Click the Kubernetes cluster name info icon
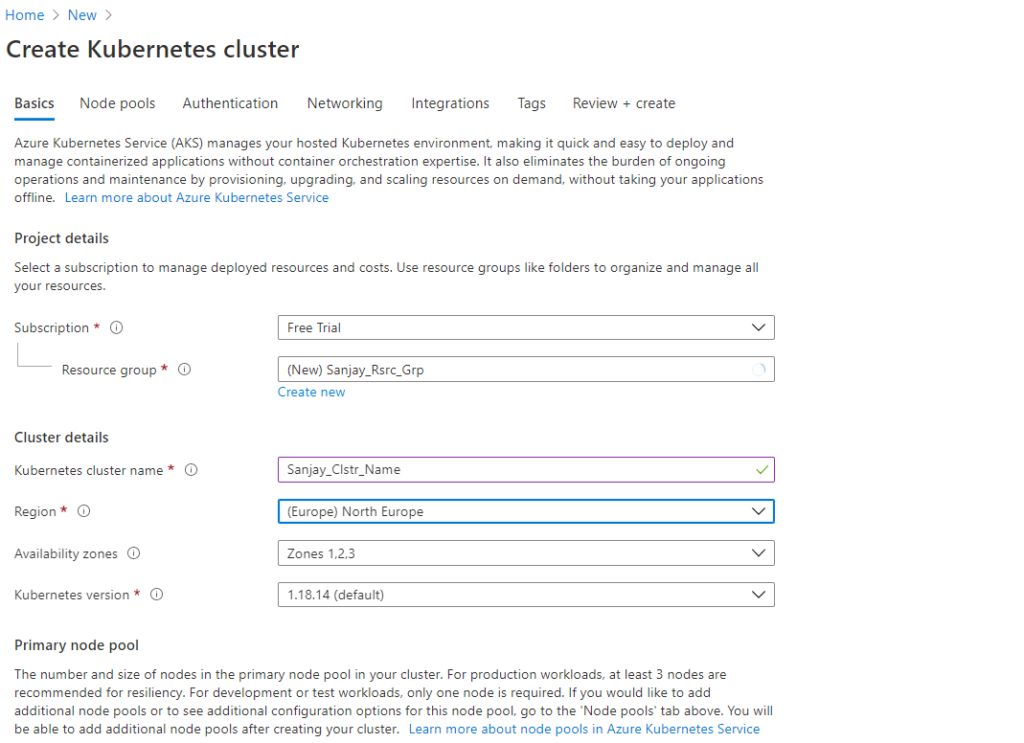Screen dimensions: 1024x743 point(191,470)
